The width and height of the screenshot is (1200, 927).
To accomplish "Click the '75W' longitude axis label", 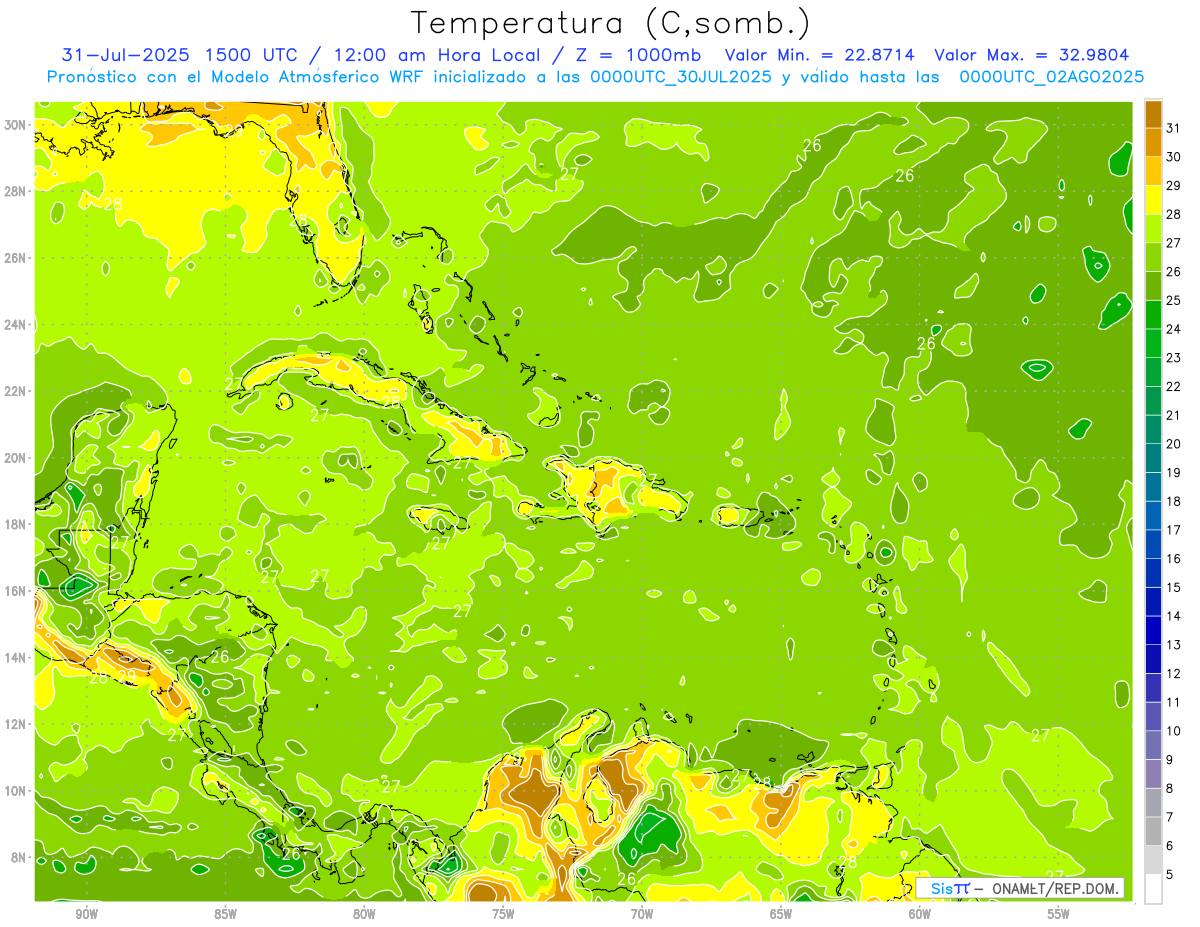I will pos(503,914).
